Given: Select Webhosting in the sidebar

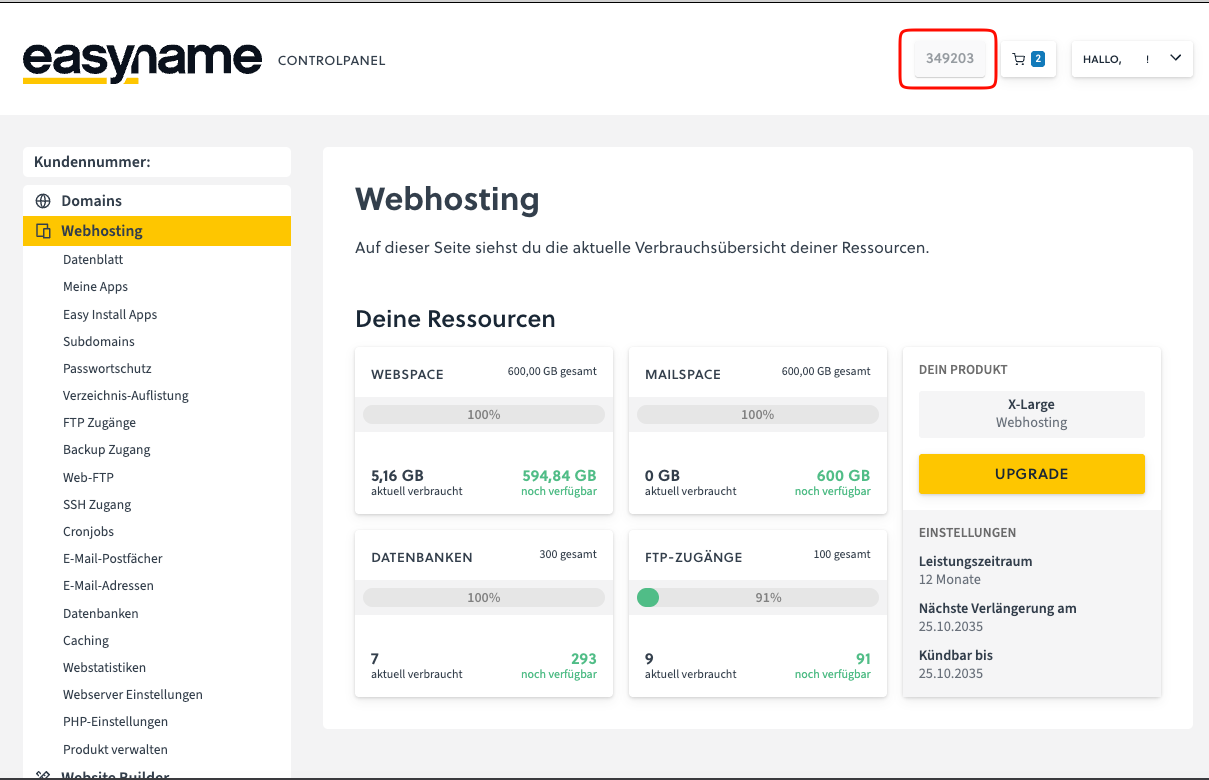Looking at the screenshot, I should point(101,231).
